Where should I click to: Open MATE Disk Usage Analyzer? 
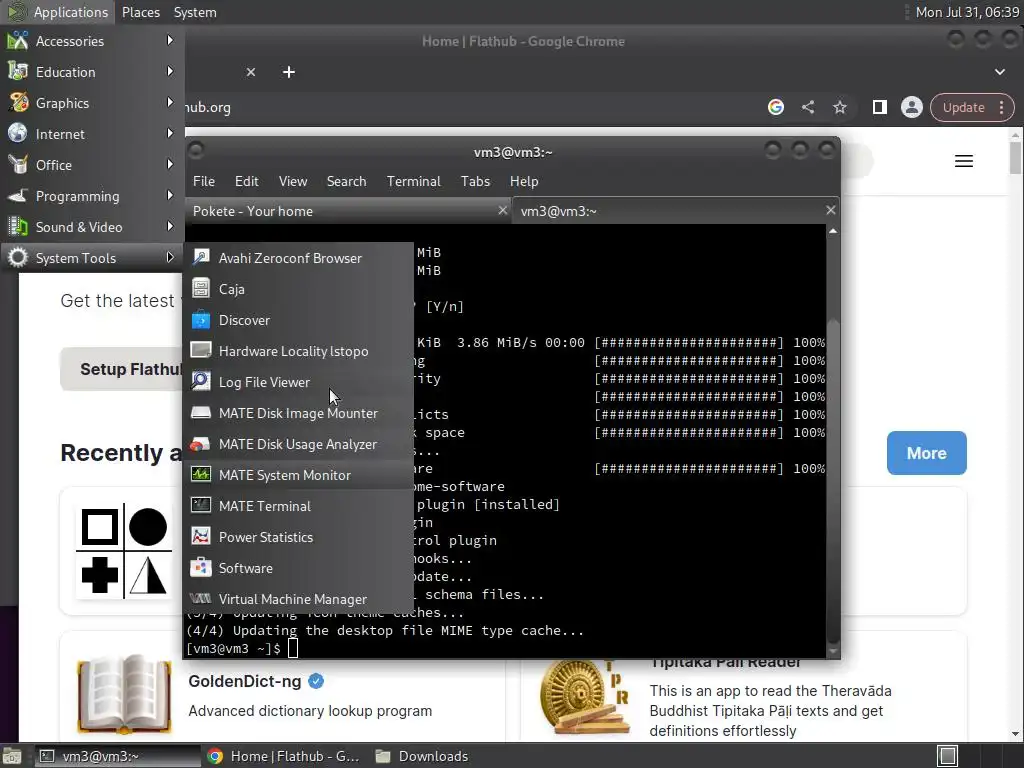(x=298, y=444)
